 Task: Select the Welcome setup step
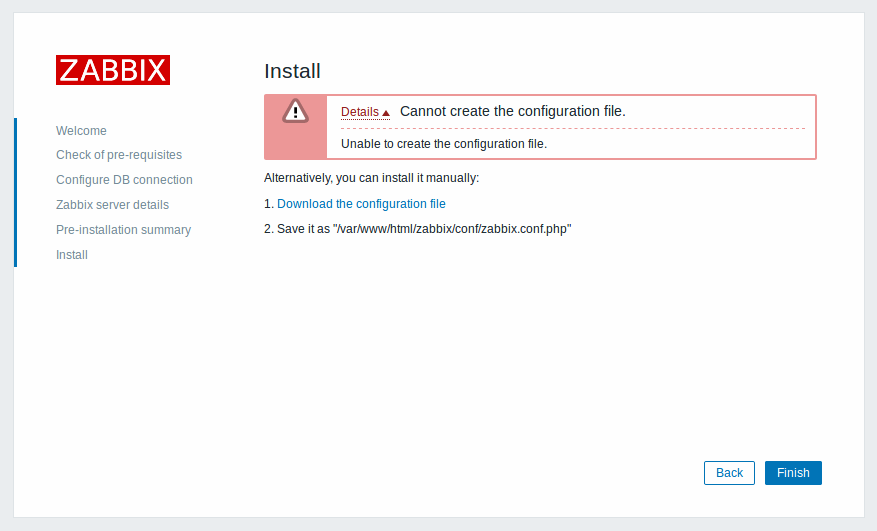(x=81, y=130)
